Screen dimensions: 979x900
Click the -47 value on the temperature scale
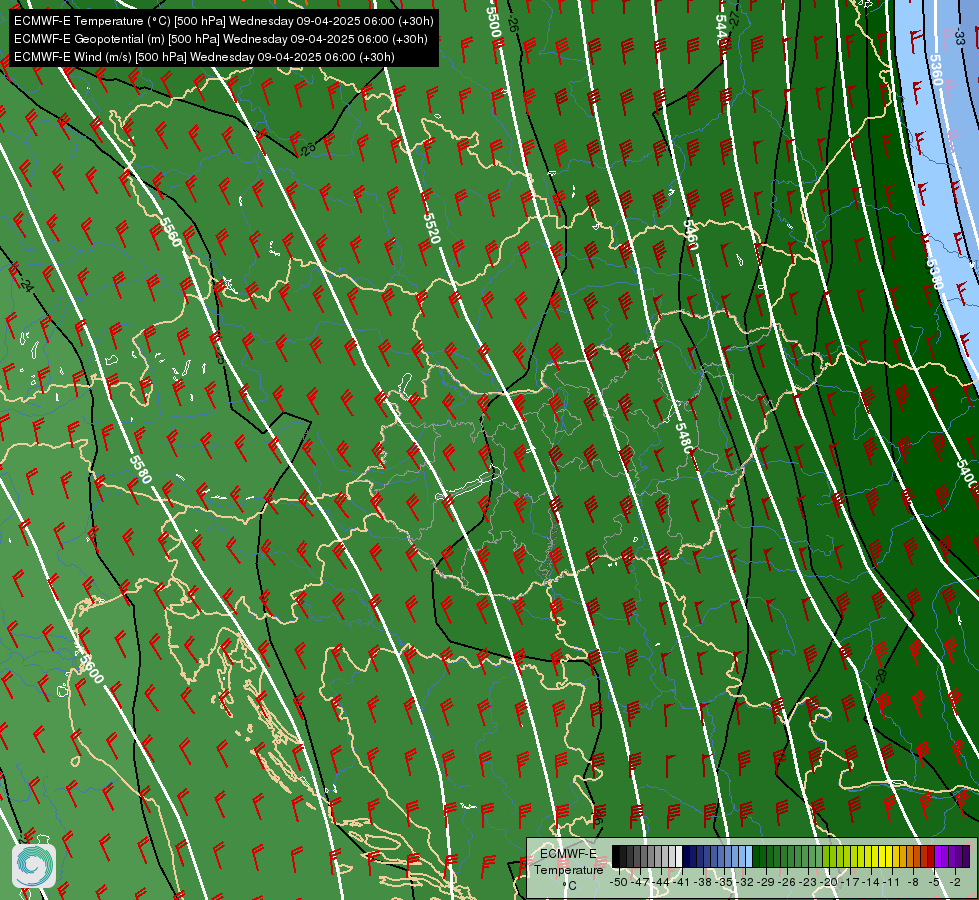(639, 882)
